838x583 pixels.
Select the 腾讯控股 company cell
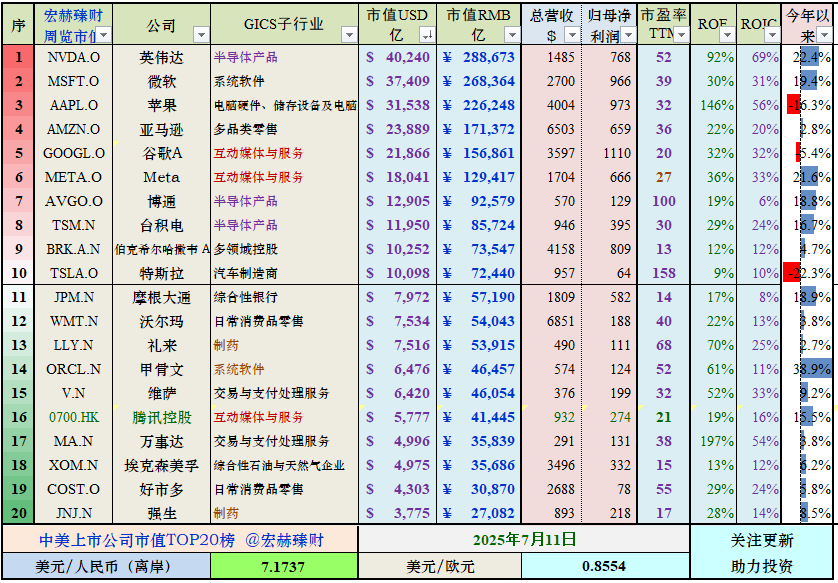(161, 417)
